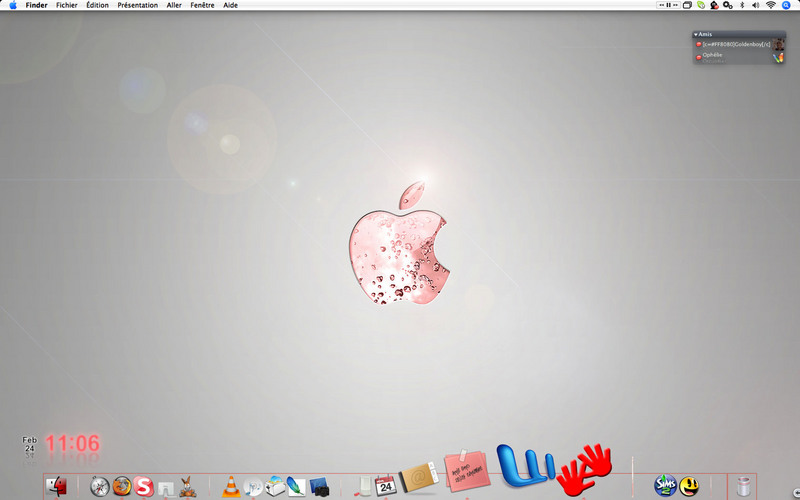Launch Firefox from the Dock
This screenshot has width=800, height=500.
click(121, 486)
